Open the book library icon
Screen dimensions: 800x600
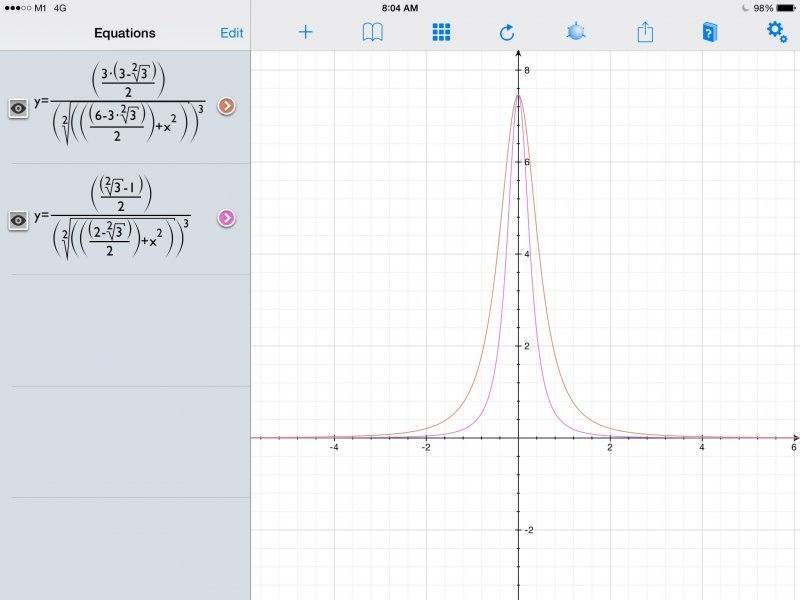pos(372,33)
